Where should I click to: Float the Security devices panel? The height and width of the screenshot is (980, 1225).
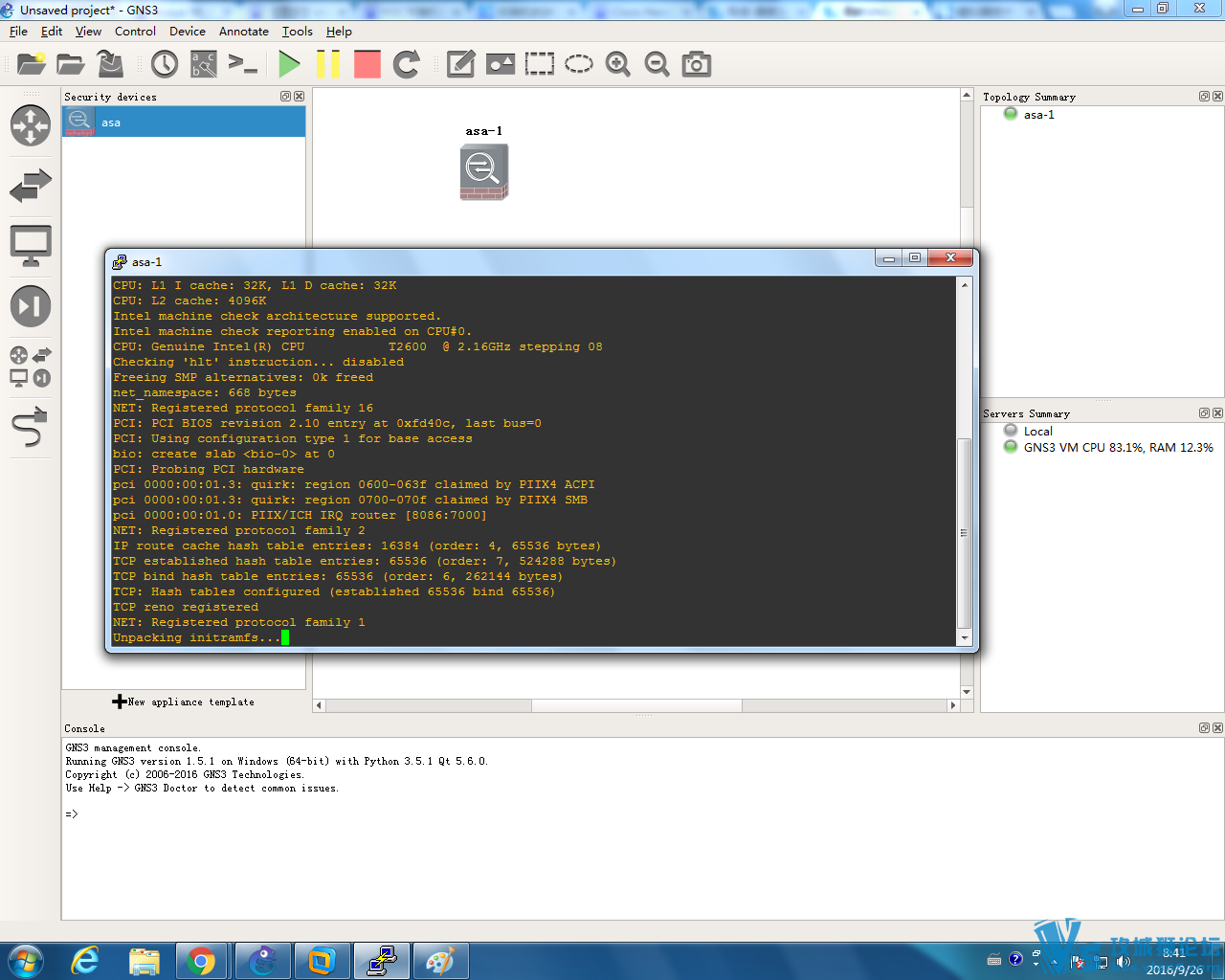tap(285, 97)
